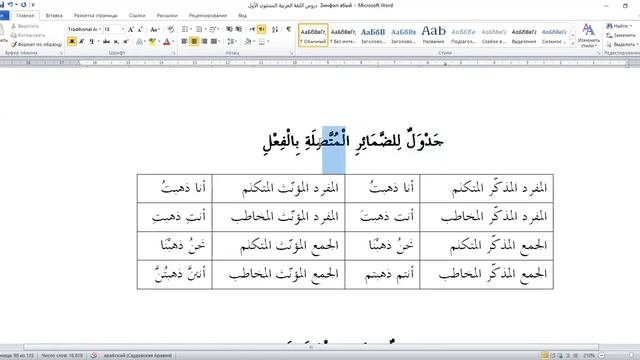This screenshot has width=640, height=360.
Task: Expand the Paragraph dialog launcher
Action: click(292, 53)
